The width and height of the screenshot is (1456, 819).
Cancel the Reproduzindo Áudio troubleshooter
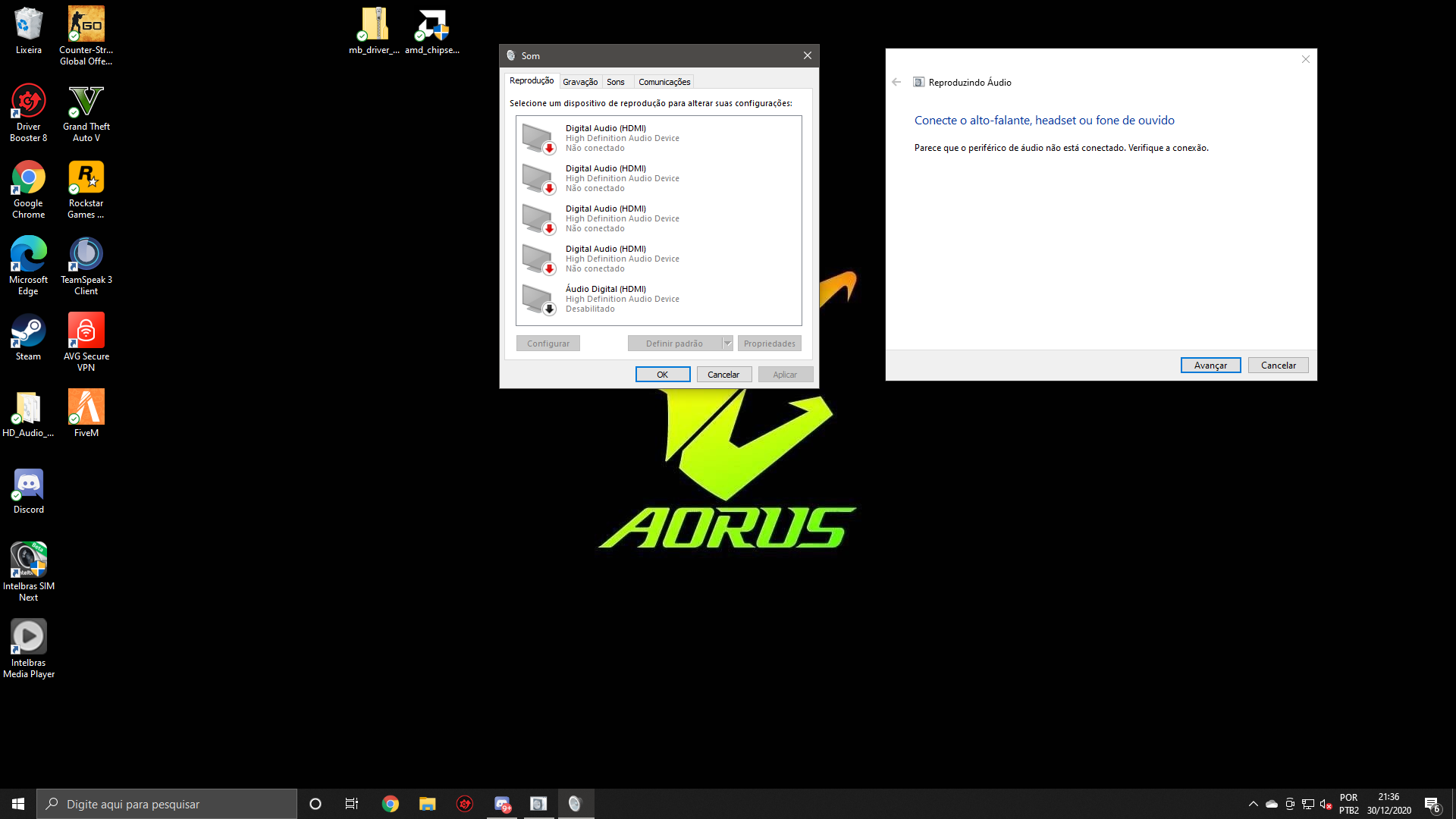(1279, 366)
